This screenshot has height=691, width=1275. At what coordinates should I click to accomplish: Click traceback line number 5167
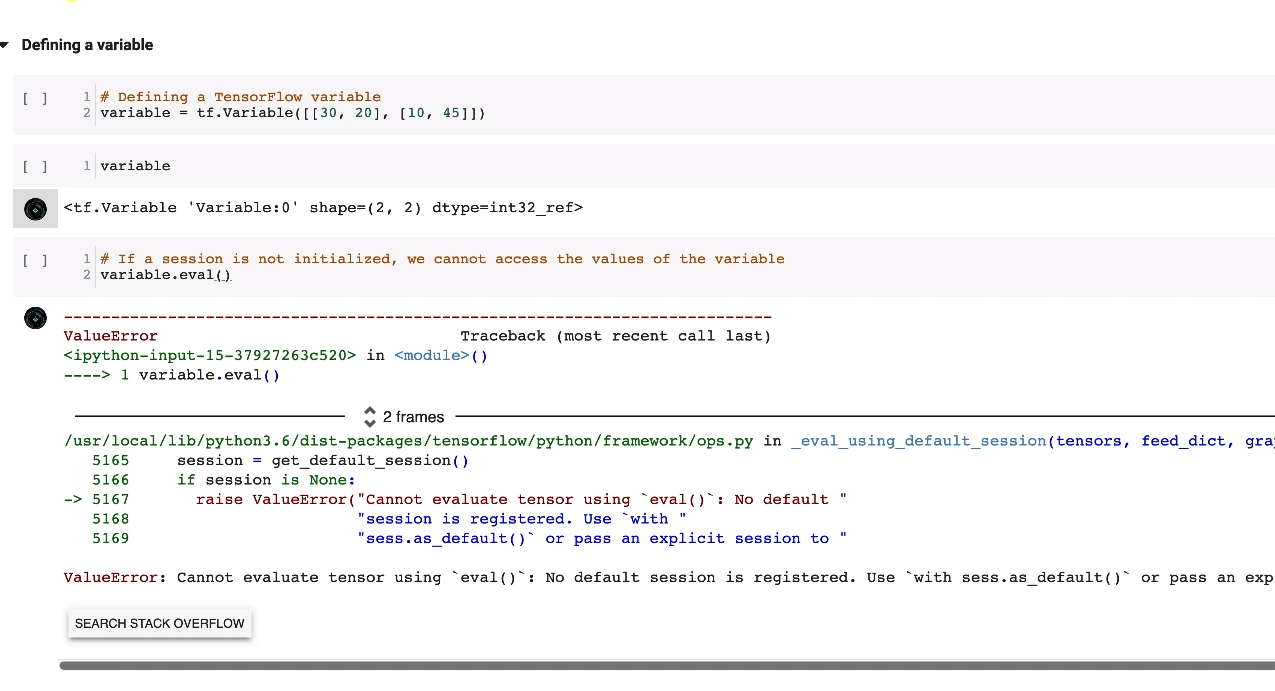point(110,499)
